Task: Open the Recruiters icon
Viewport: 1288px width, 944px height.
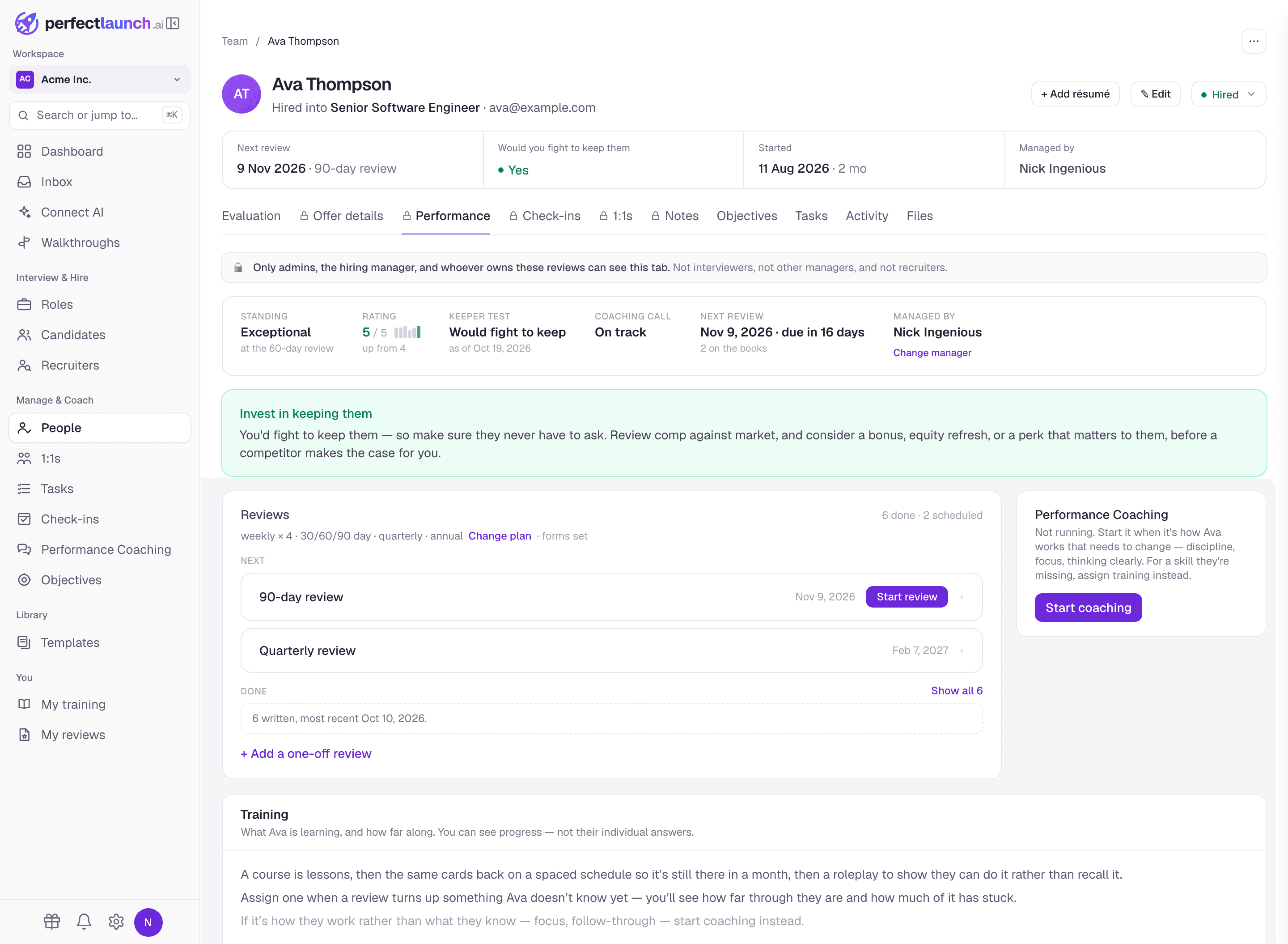Action: (24, 365)
